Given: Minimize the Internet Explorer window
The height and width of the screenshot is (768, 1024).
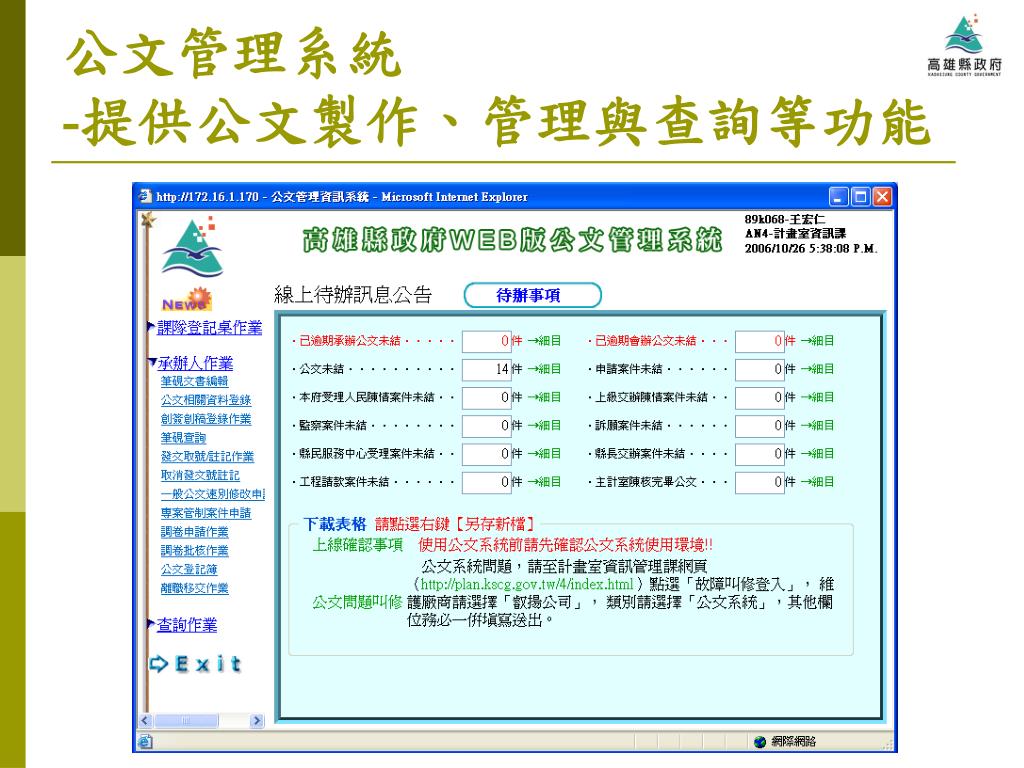Looking at the screenshot, I should tap(839, 197).
